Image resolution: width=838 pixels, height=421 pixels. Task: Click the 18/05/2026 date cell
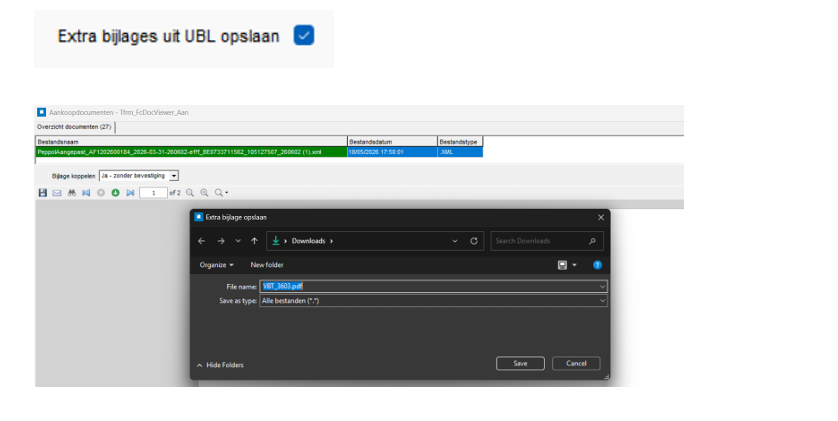[392, 152]
